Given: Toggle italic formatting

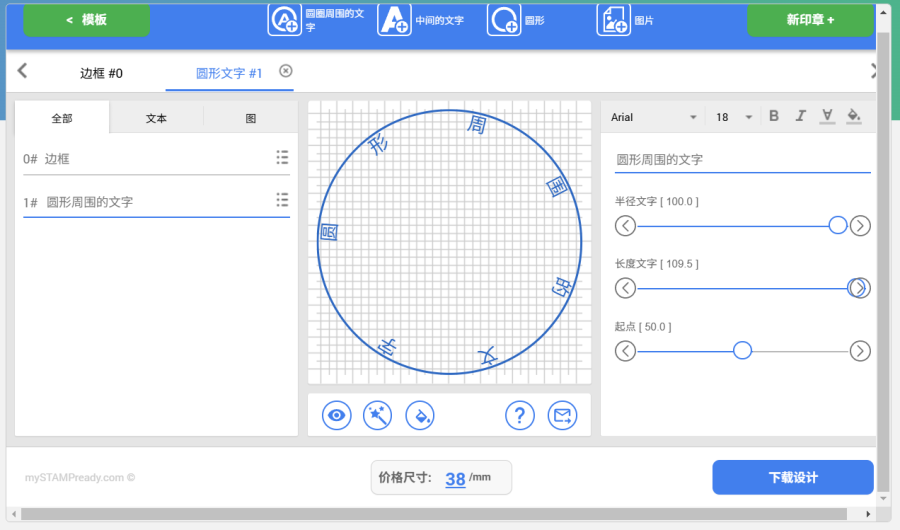Looking at the screenshot, I should point(800,116).
